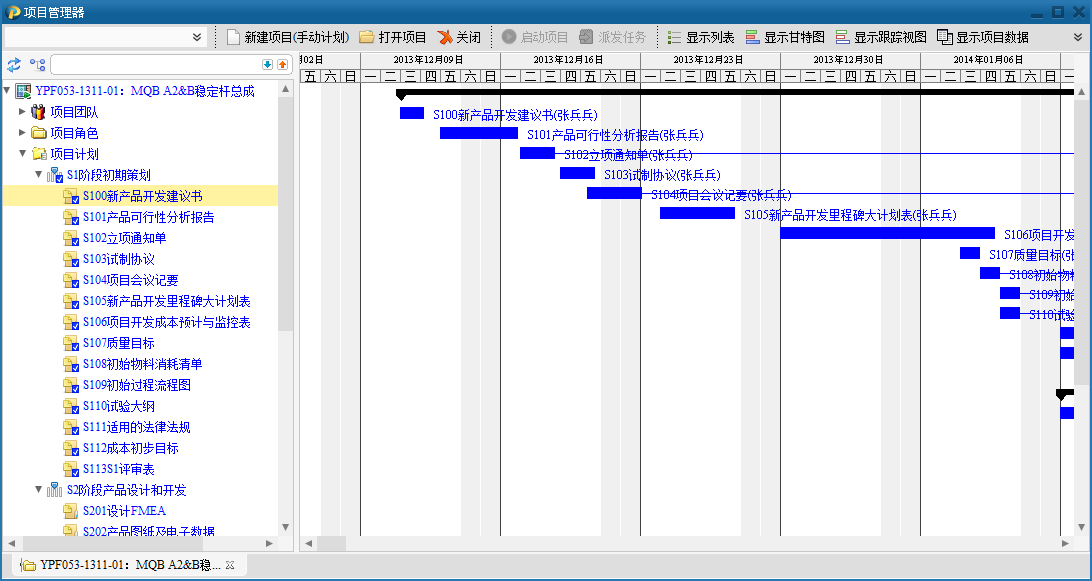
Task: Click the project icon next to YPF053-1311-01 root
Action: 24,91
